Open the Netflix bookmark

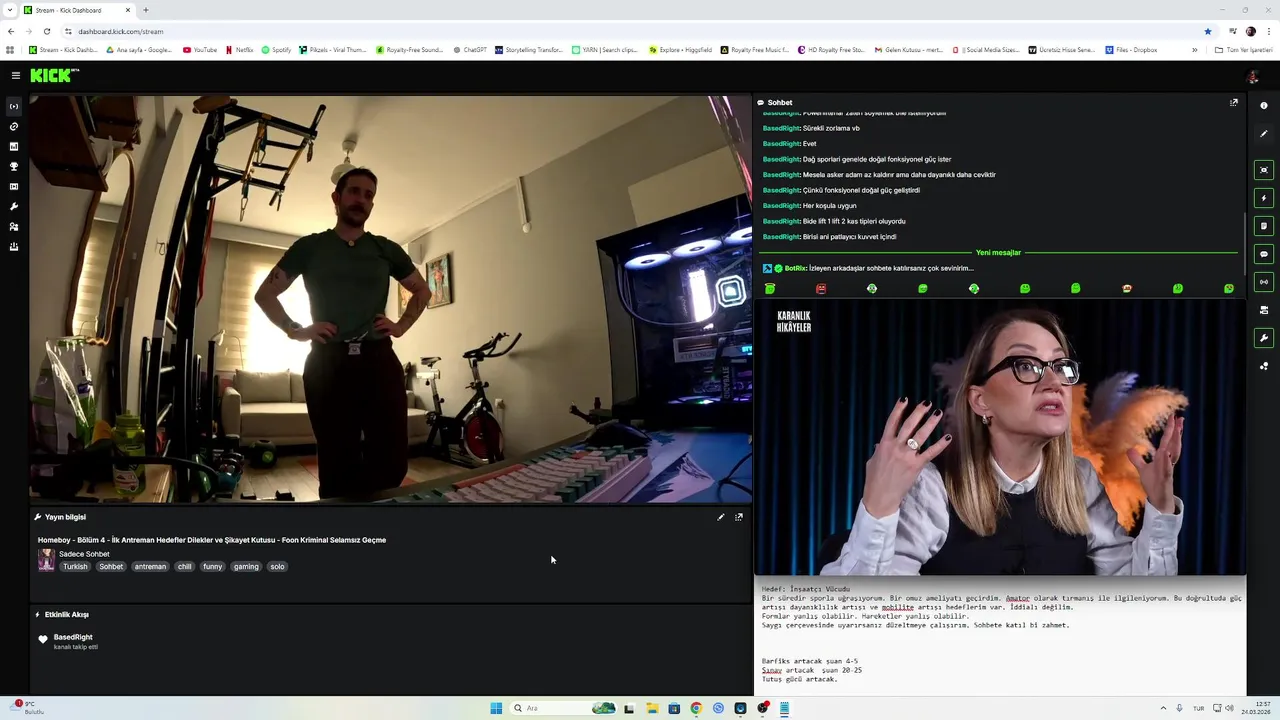240,50
